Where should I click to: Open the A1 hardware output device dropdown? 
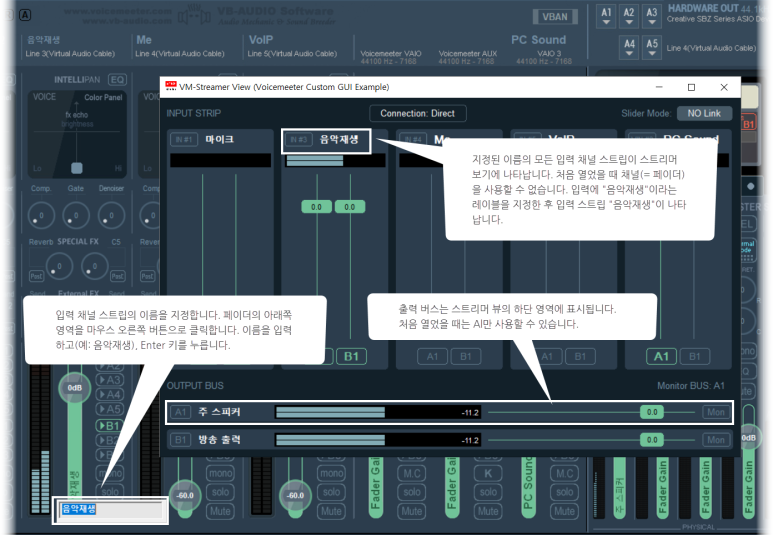606,16
